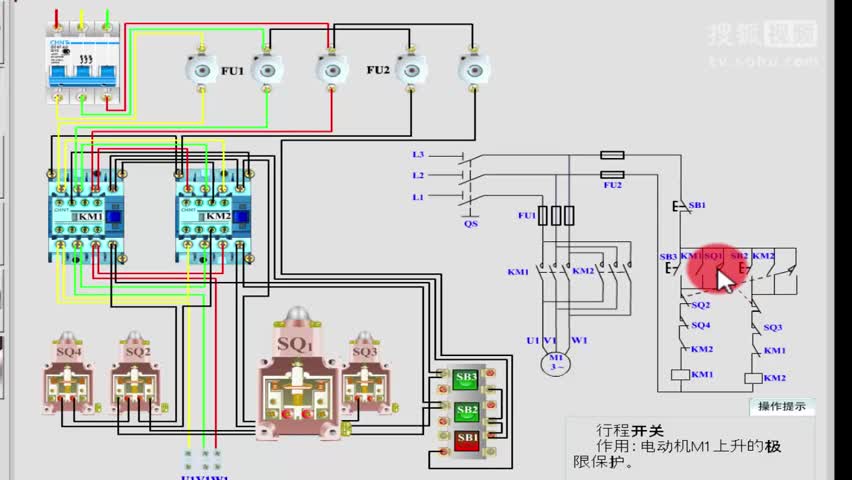Screen dimensions: 852x480
Task: Click the green SB3 push button
Action: tap(466, 379)
